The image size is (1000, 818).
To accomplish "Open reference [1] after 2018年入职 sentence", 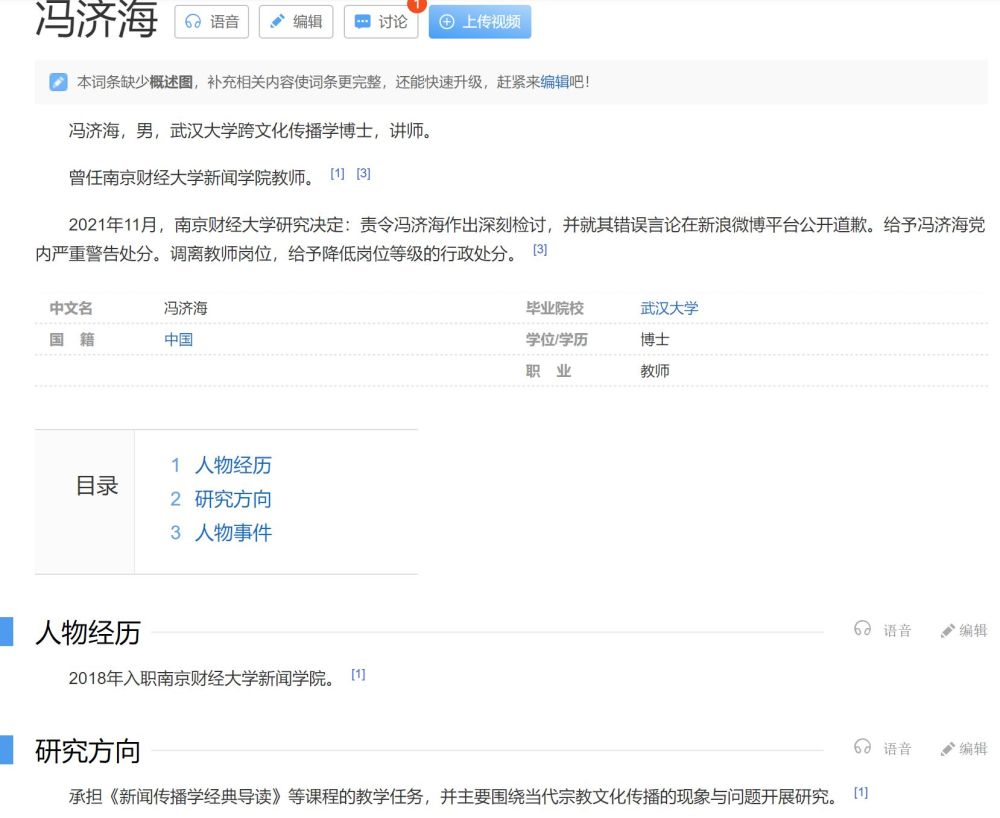I will coord(358,675).
